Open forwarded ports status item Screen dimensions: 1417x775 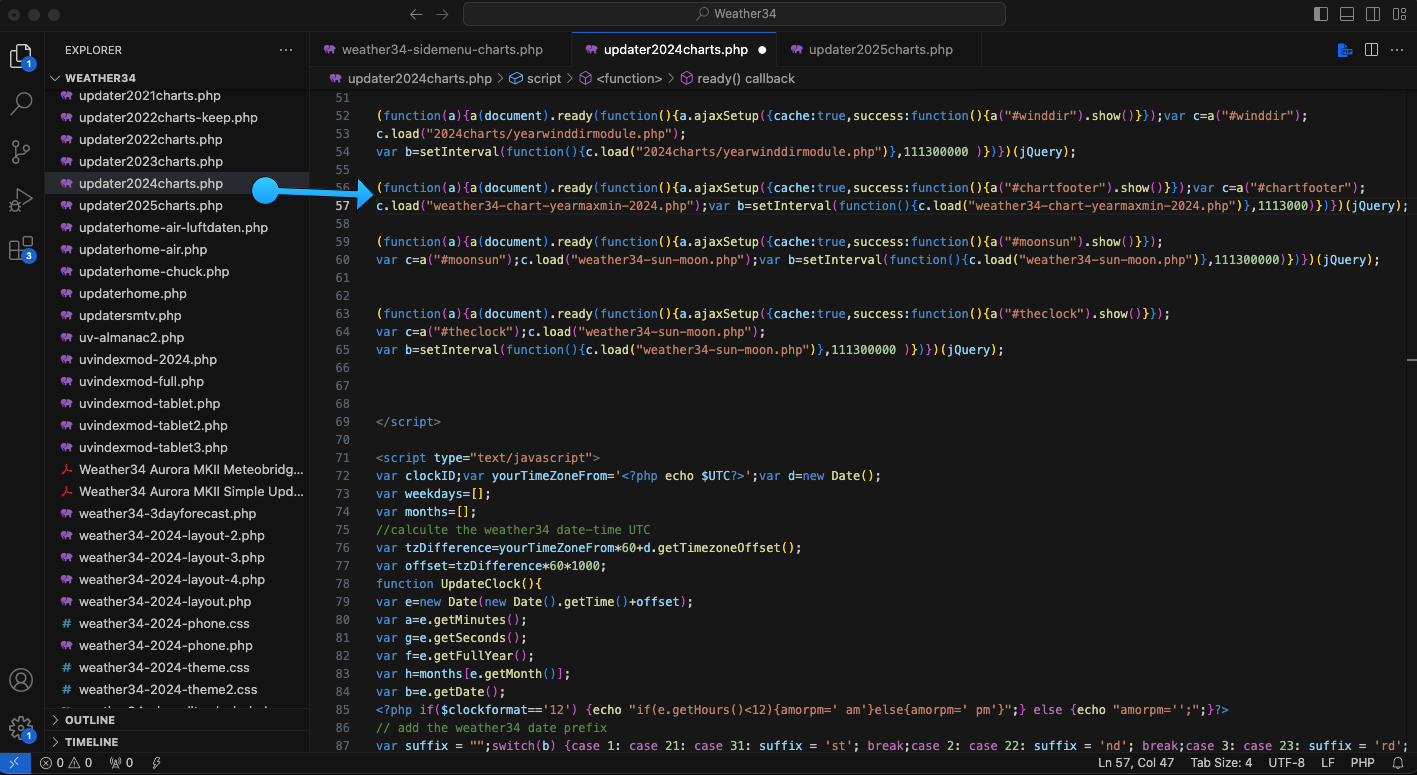[x=121, y=763]
